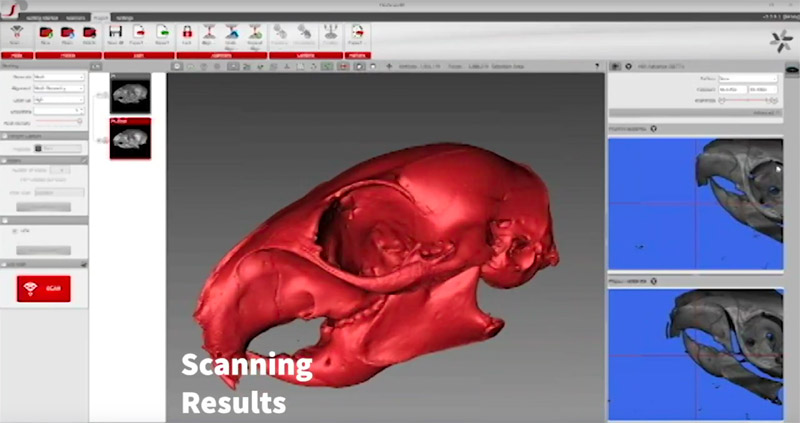Toggle visibility of the first skull scan
Image resolution: width=800 pixels, height=423 pixels.
click(101, 95)
